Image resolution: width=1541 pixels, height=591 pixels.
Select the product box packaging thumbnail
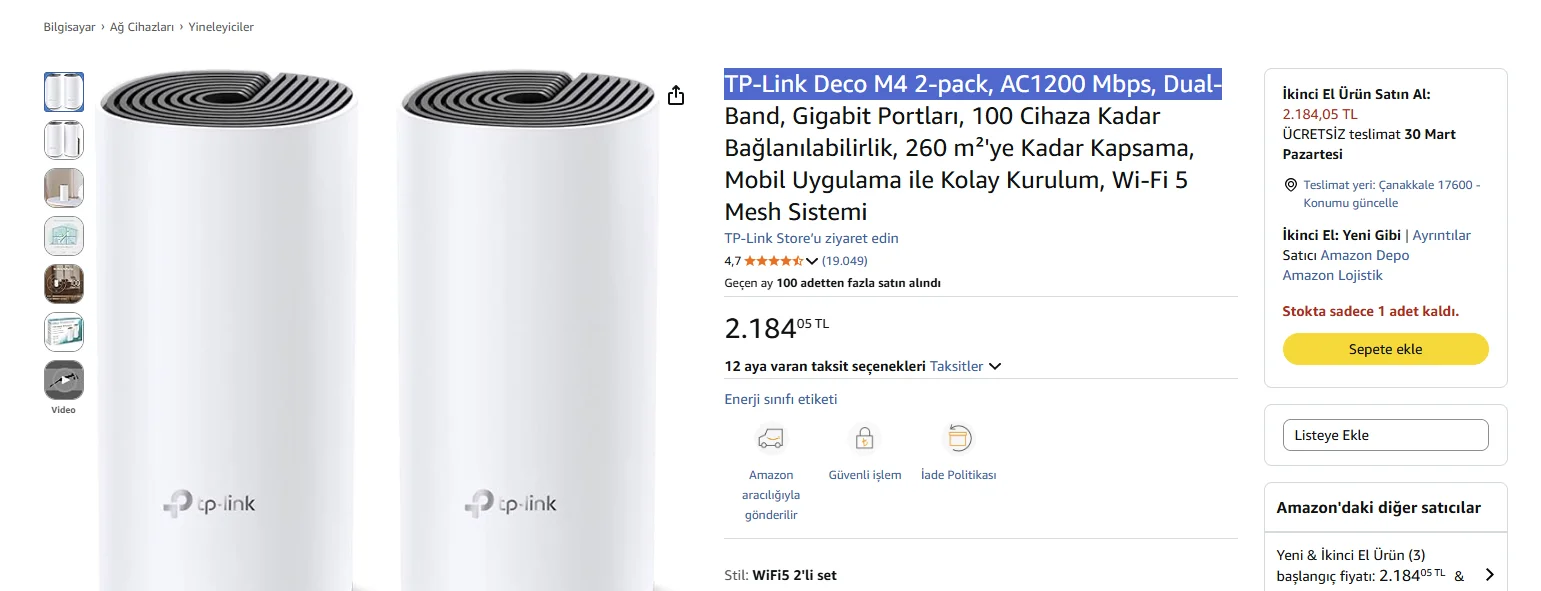(64, 332)
